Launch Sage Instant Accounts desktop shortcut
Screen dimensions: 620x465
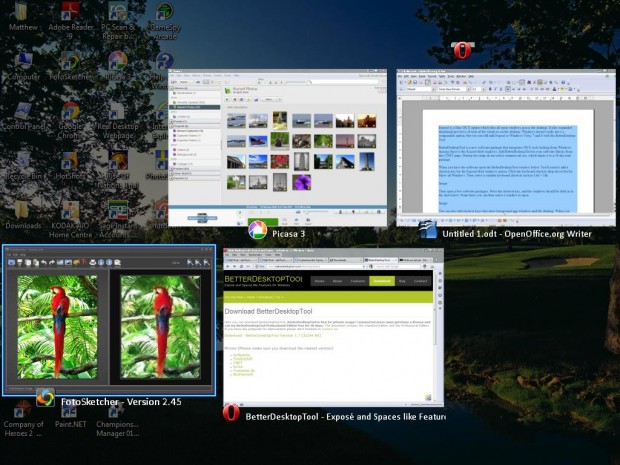pyautogui.click(x=117, y=220)
